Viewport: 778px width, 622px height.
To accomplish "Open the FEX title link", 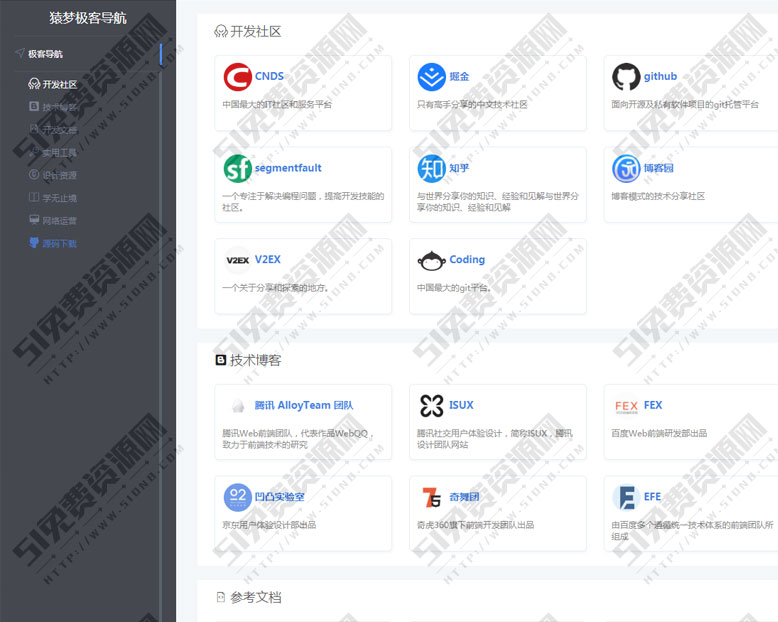I will coord(653,405).
